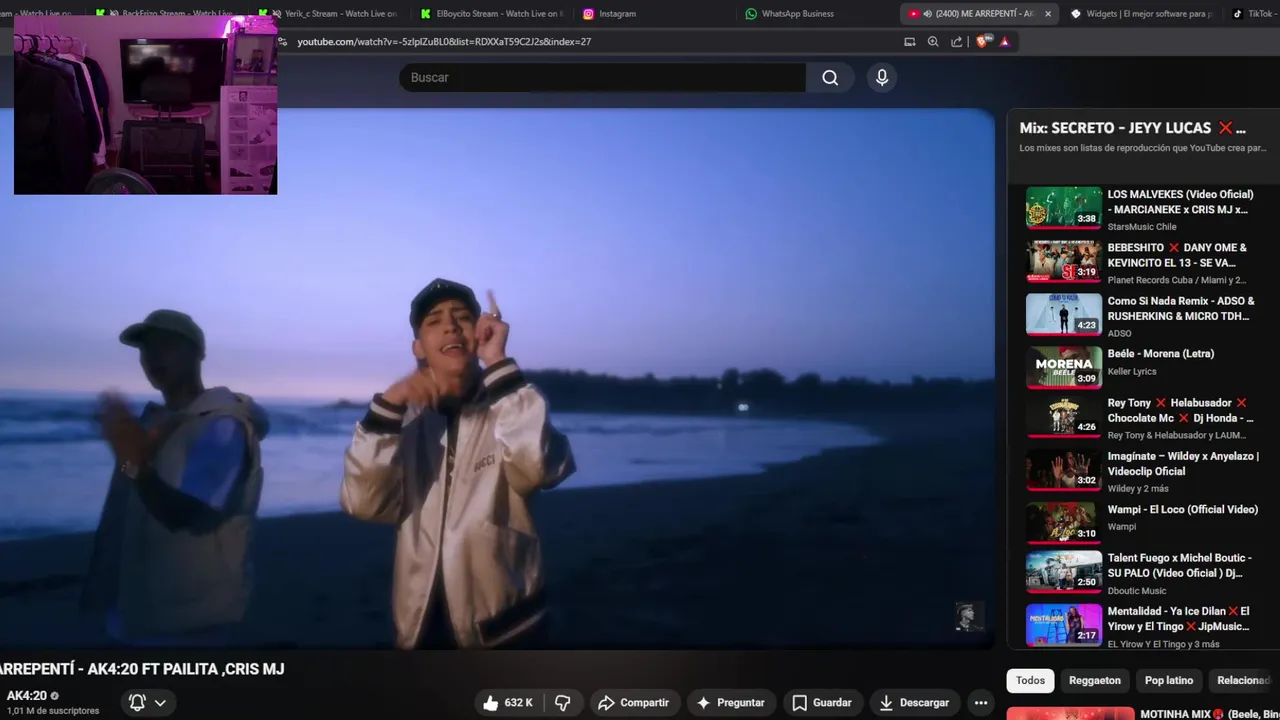Click Keller Lyrics channel name
The image size is (1280, 720).
[1131, 371]
